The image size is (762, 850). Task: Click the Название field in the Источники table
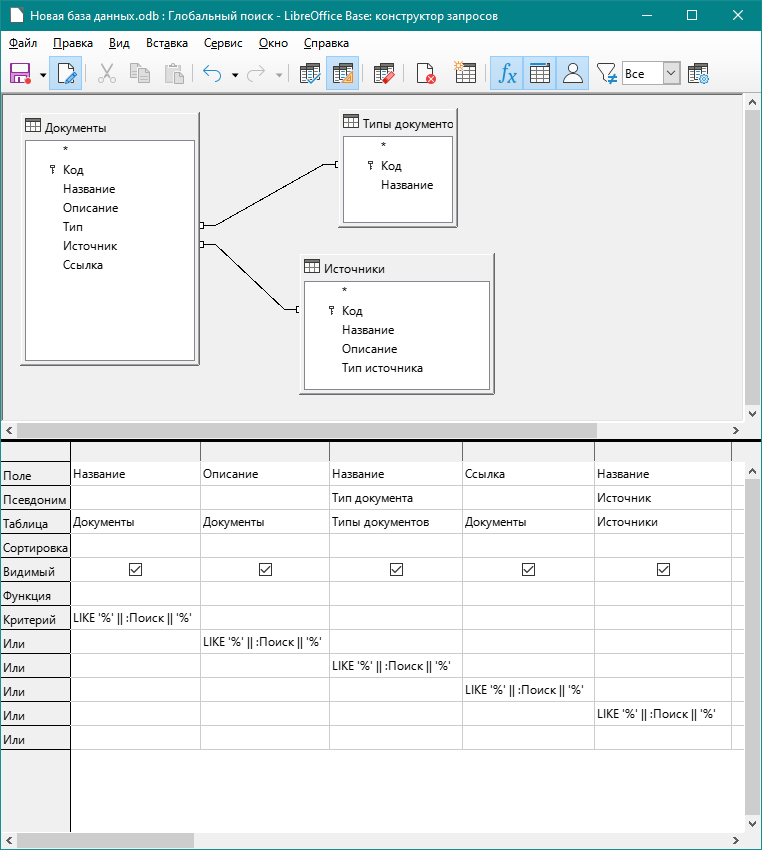click(x=368, y=330)
